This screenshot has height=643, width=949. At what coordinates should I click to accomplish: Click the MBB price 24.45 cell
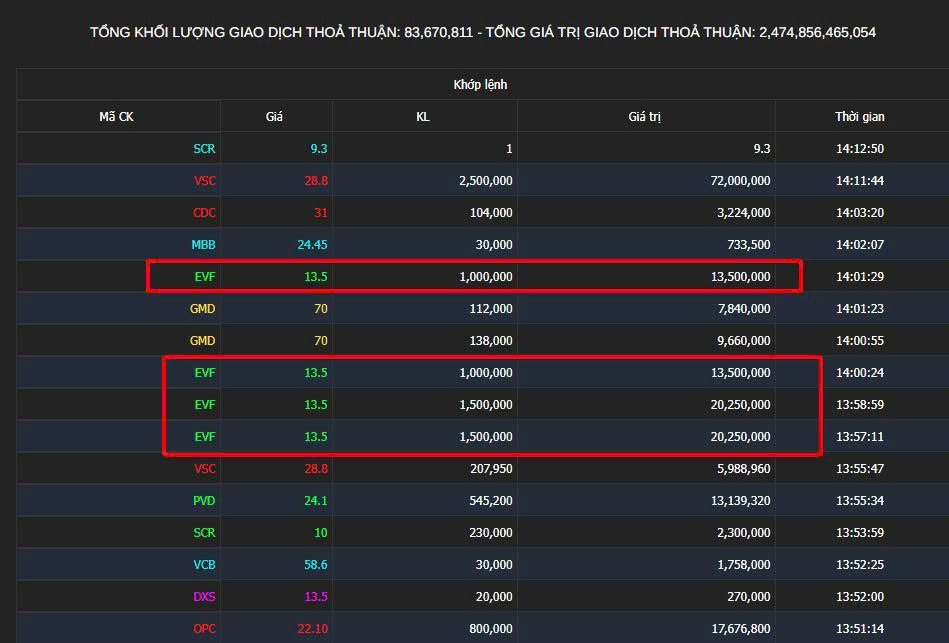coord(311,245)
